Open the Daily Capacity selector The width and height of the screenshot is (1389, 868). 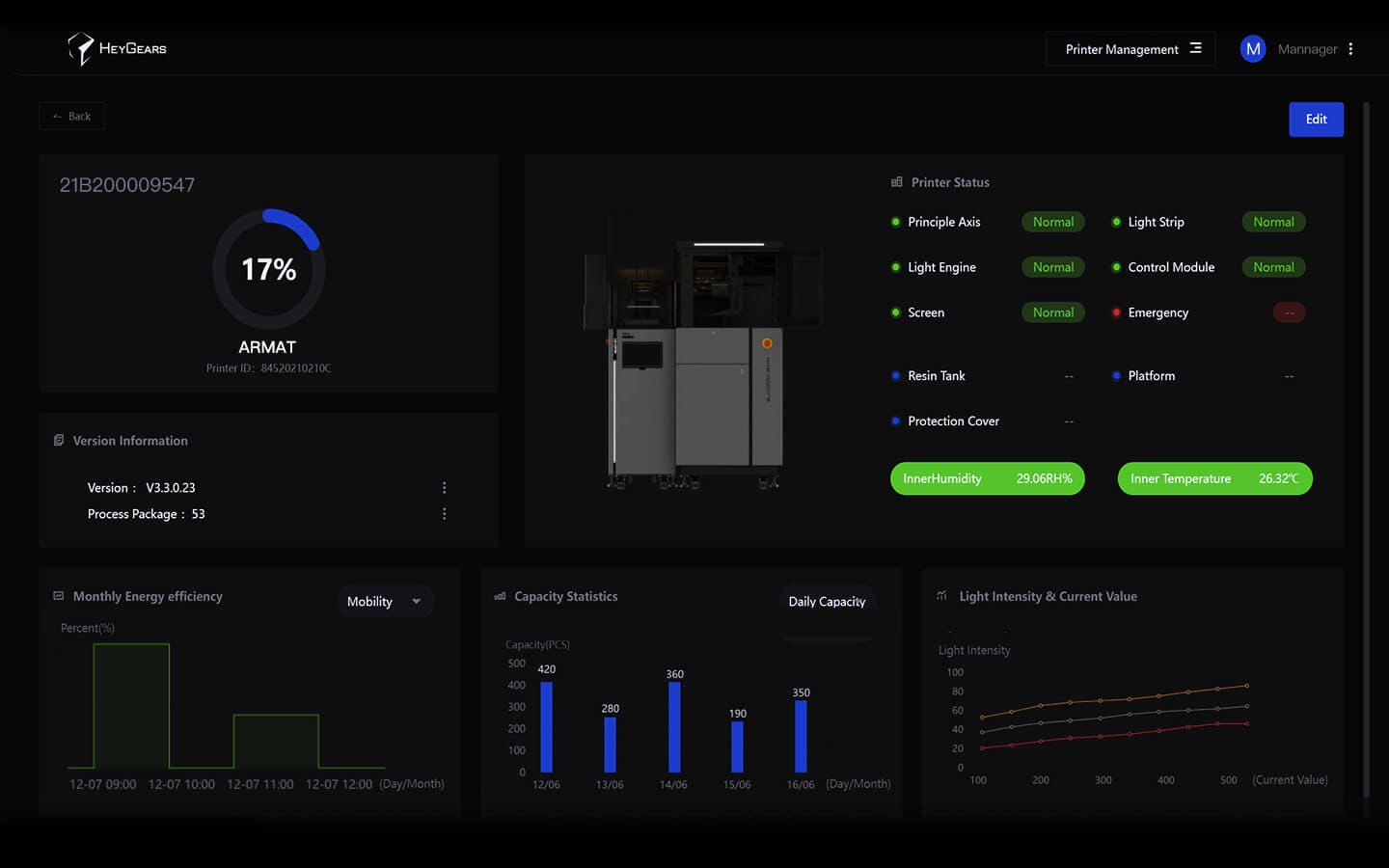tap(827, 602)
